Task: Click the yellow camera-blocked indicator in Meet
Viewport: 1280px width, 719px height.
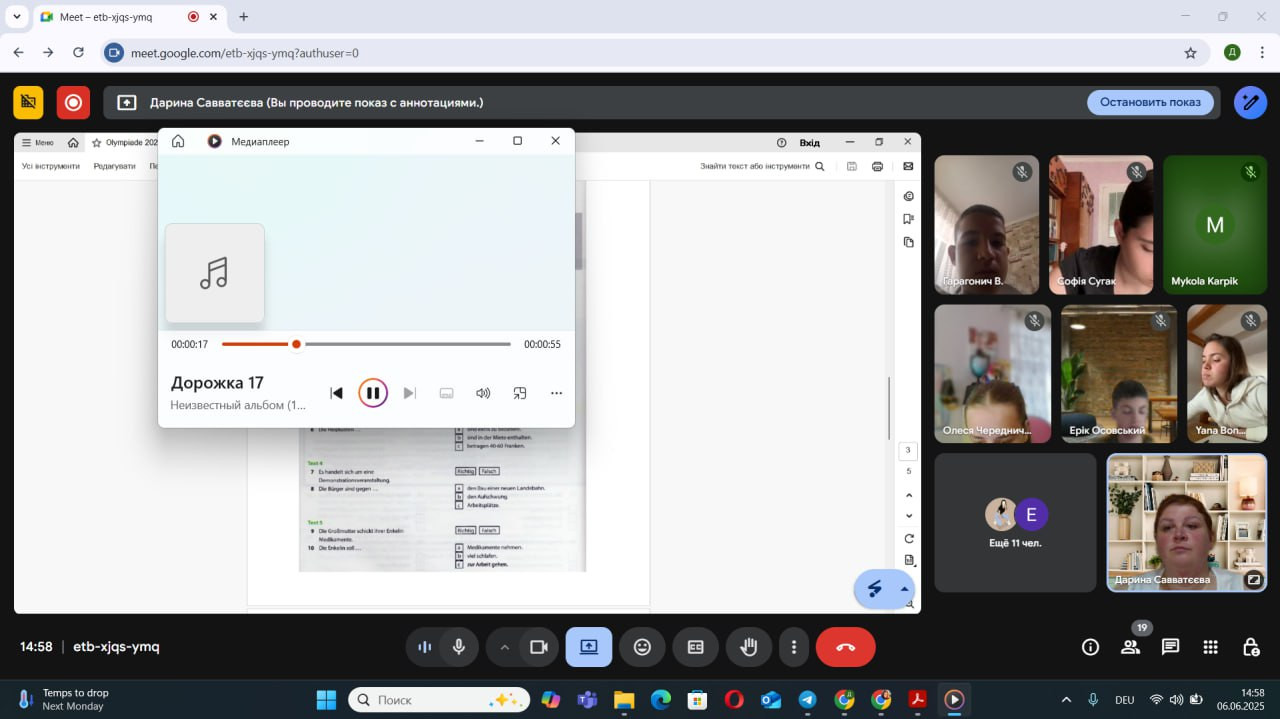Action: 28,102
